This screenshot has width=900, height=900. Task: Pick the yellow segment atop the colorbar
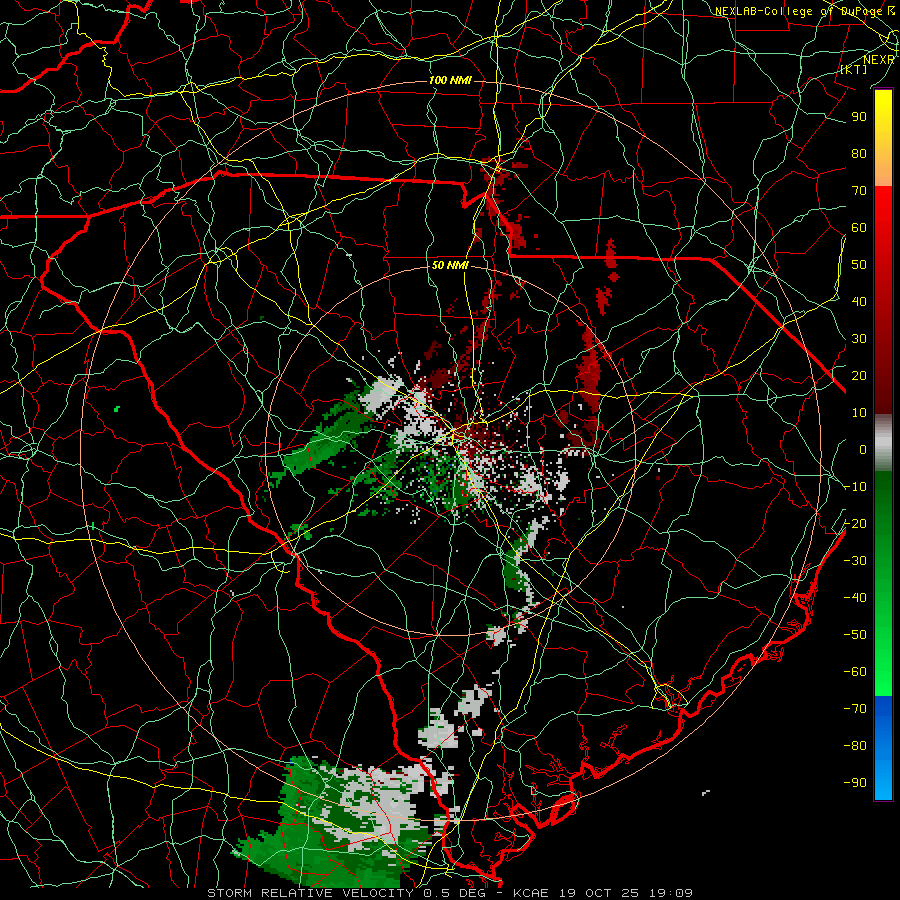883,138
